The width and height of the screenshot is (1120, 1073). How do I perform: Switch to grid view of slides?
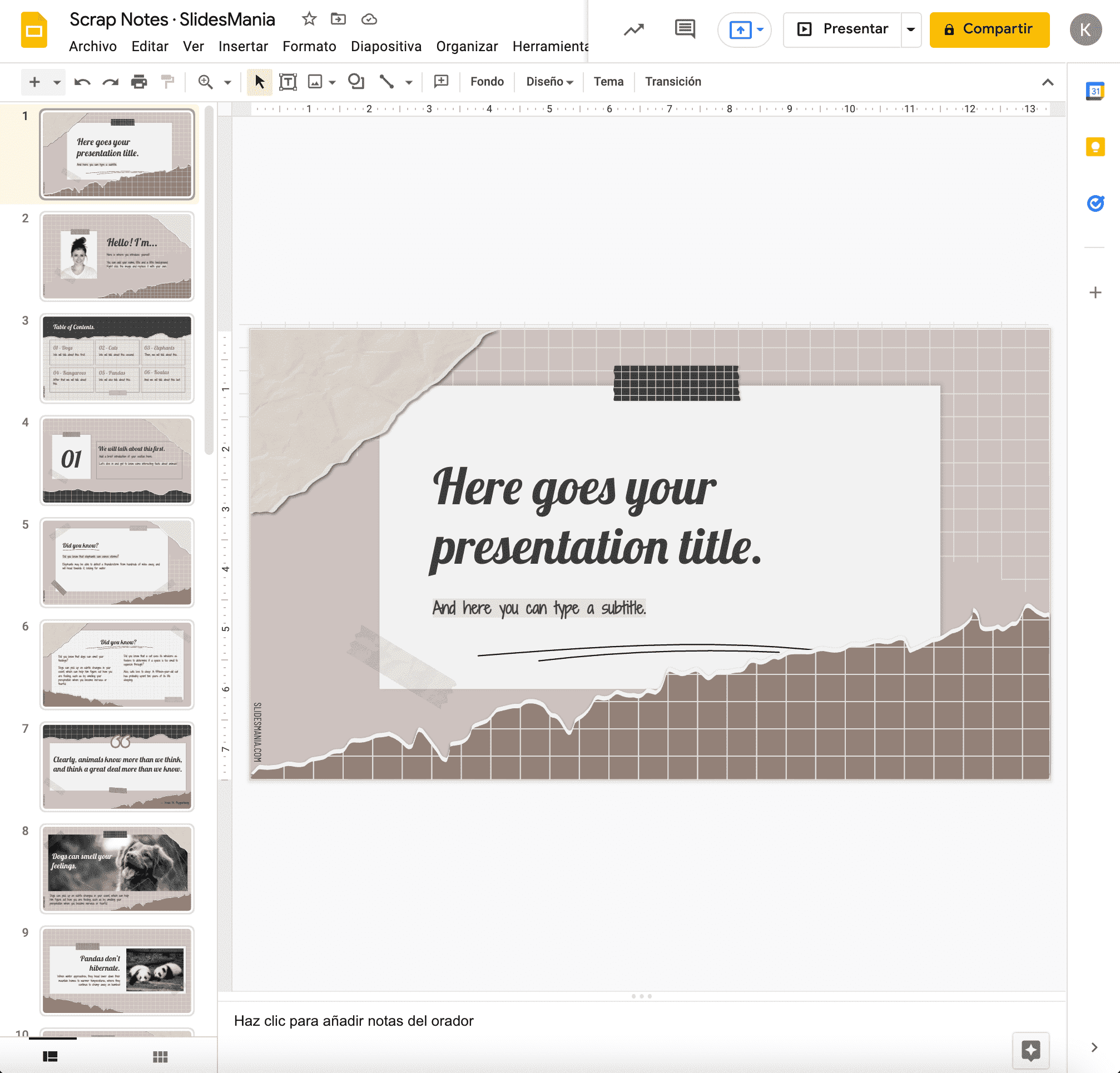(160, 1056)
